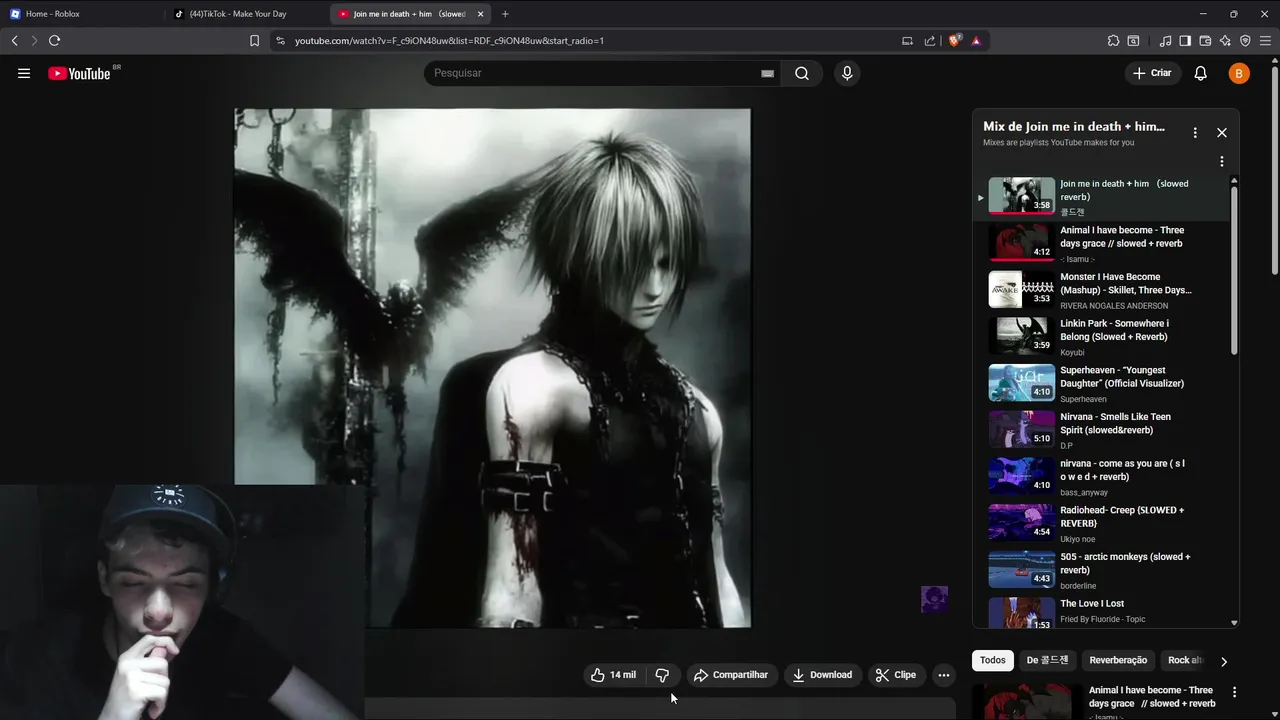This screenshot has height=720, width=1280.
Task: Open Leo AI sparkle icon
Action: tap(1225, 41)
